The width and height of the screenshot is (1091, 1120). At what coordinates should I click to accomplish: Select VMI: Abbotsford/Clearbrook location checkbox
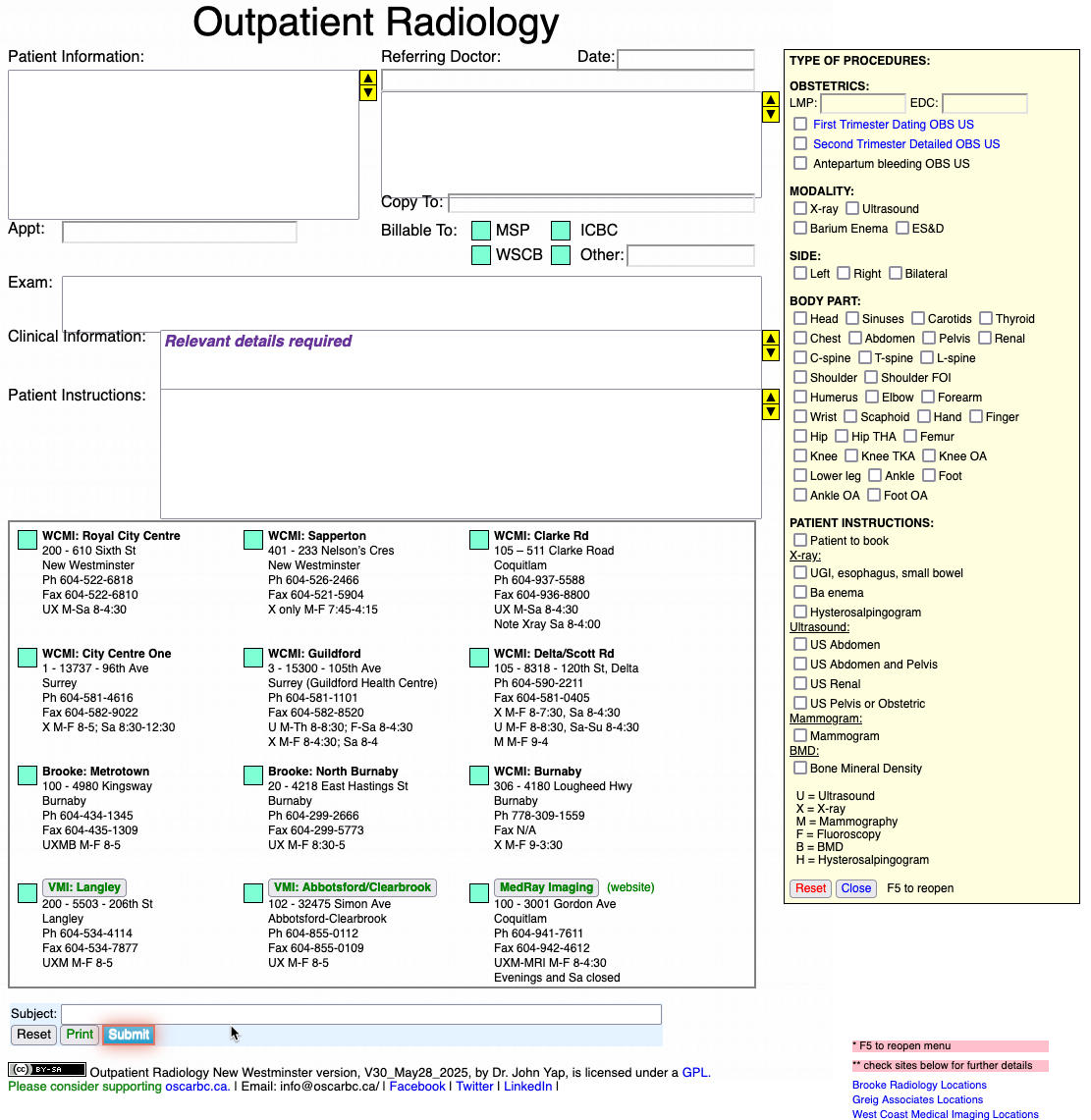pos(253,893)
